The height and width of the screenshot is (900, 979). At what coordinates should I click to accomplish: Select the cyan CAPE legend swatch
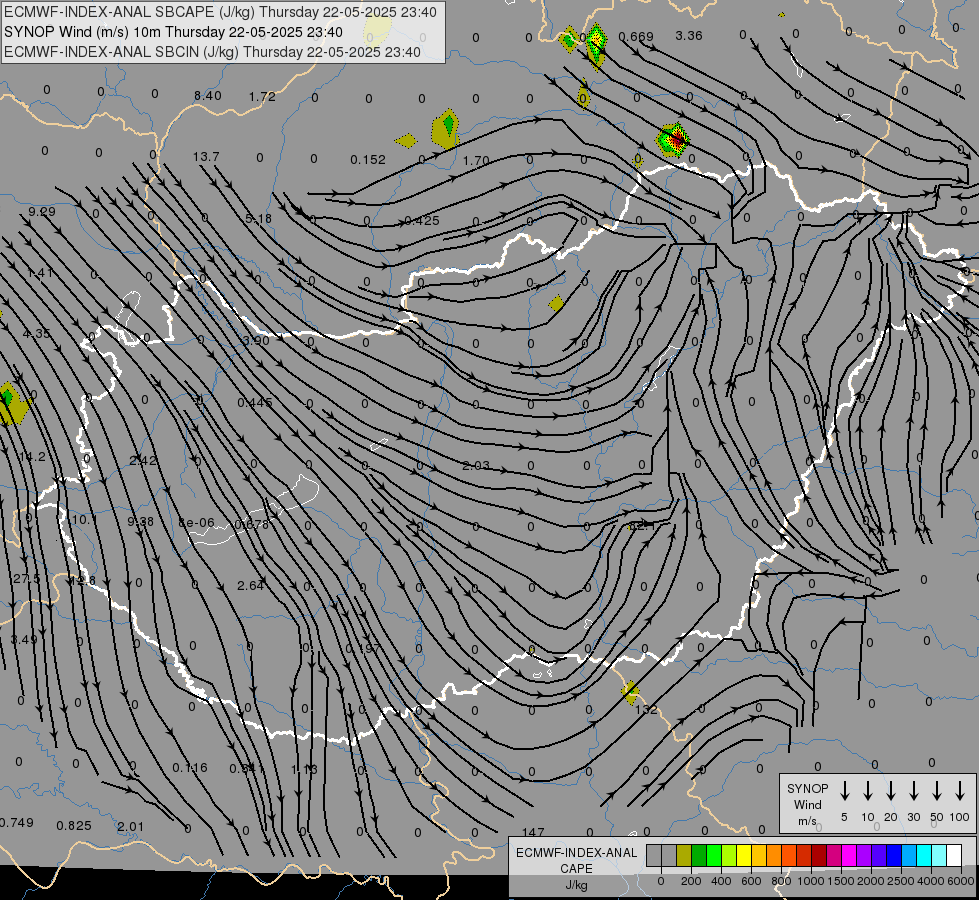point(923,856)
